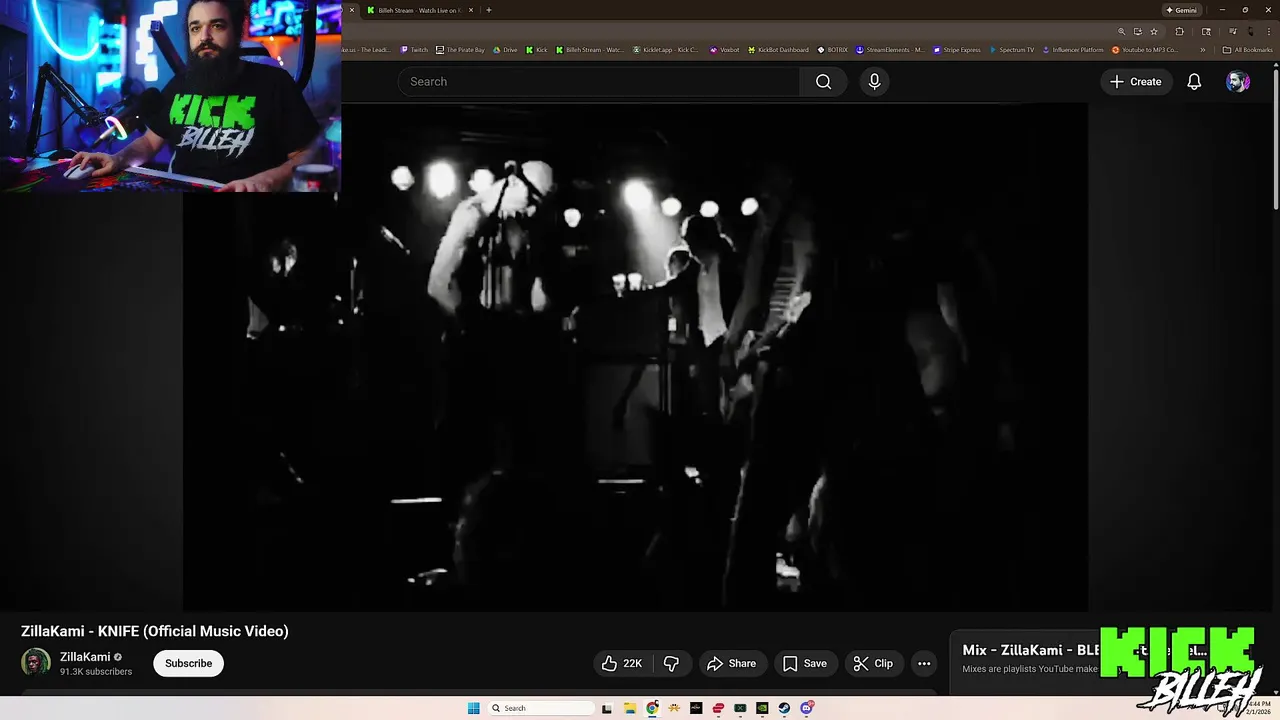Open Discord from the taskbar
The height and width of the screenshot is (720, 1280).
[806, 708]
